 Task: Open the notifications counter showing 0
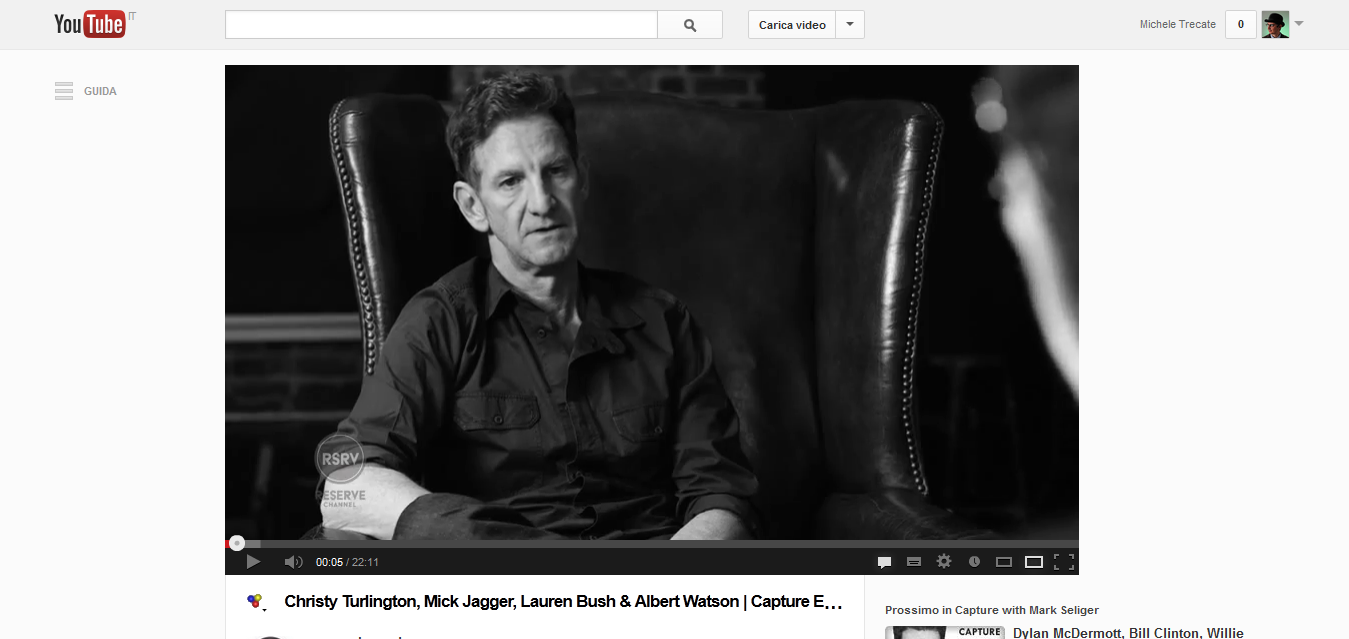[x=1241, y=25]
